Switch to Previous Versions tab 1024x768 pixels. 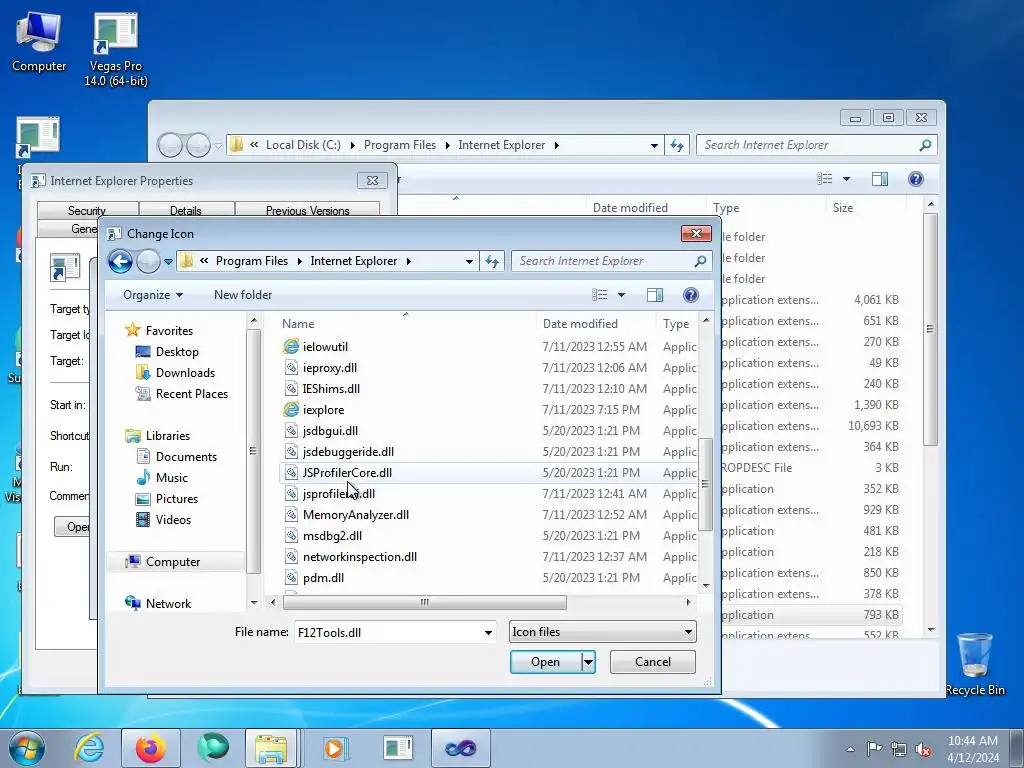click(308, 210)
